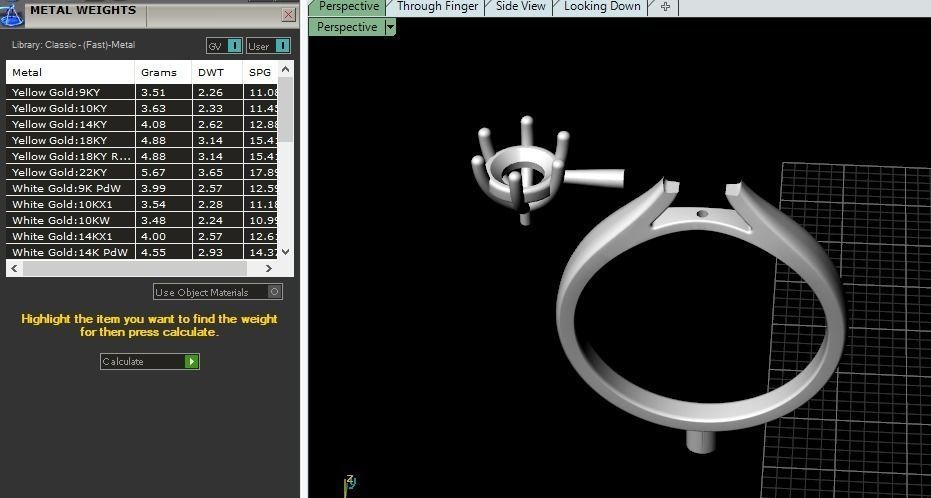931x498 pixels.
Task: Click the 3.51 grams value
Action: [153, 93]
